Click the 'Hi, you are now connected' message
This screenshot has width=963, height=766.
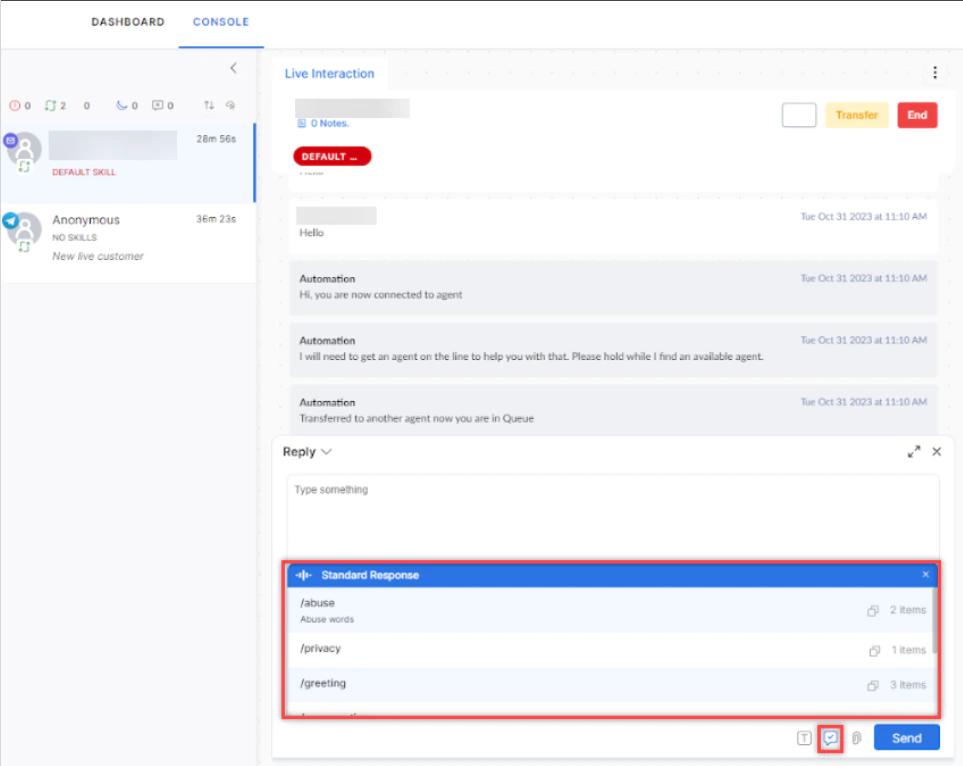click(x=614, y=287)
